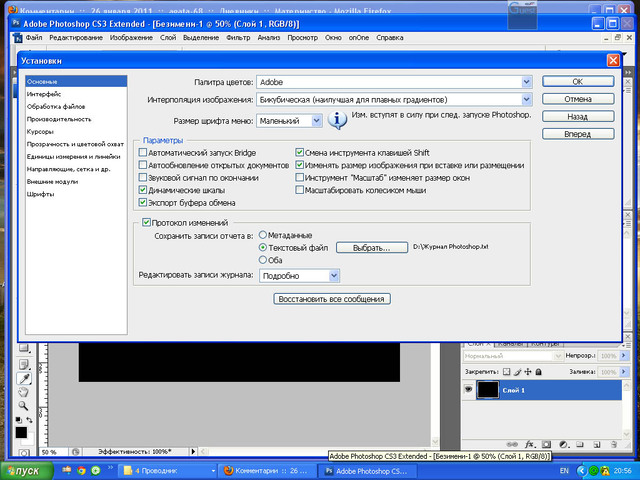Image resolution: width=640 pixels, height=480 pixels.
Task: Click the Вперед button
Action: point(578,134)
